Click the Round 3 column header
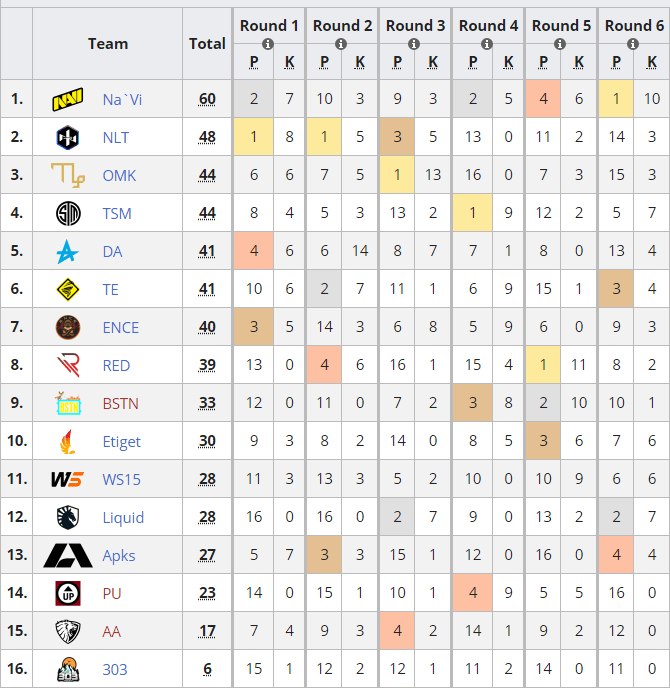 pos(415,26)
